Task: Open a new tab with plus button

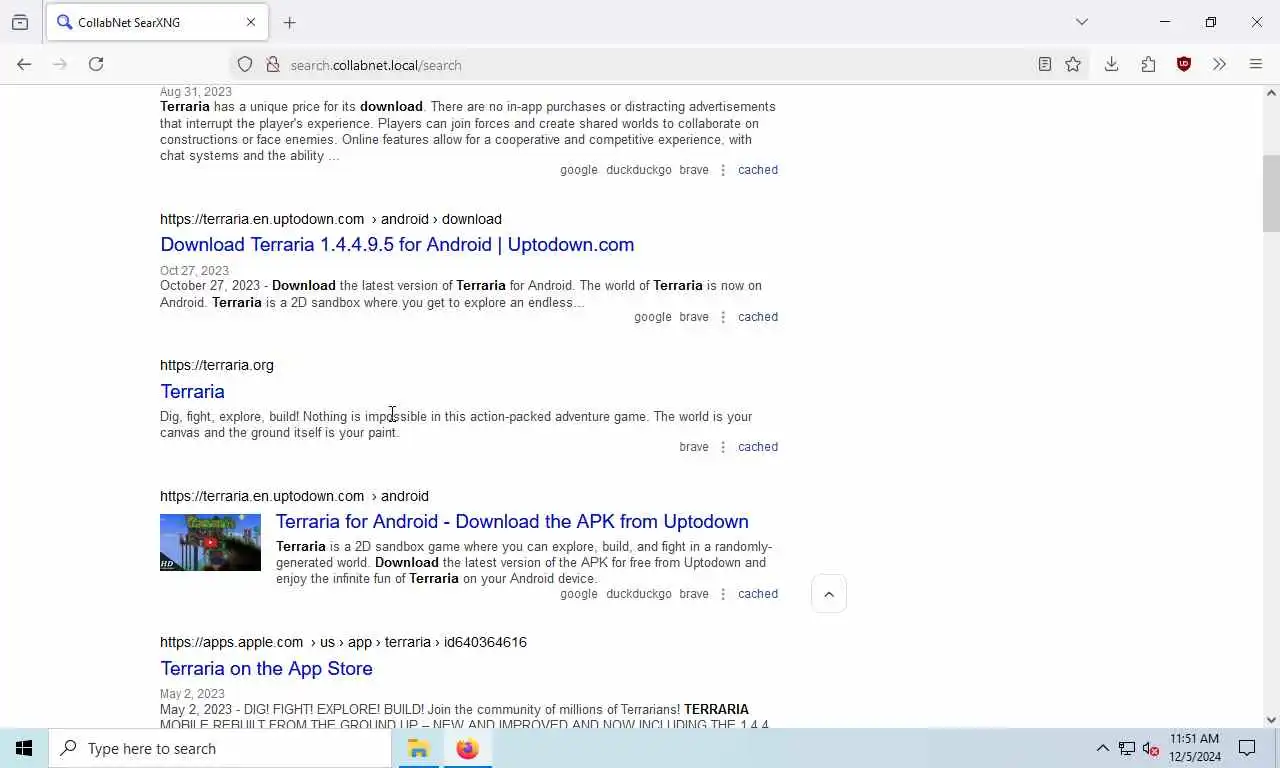Action: coord(289,22)
